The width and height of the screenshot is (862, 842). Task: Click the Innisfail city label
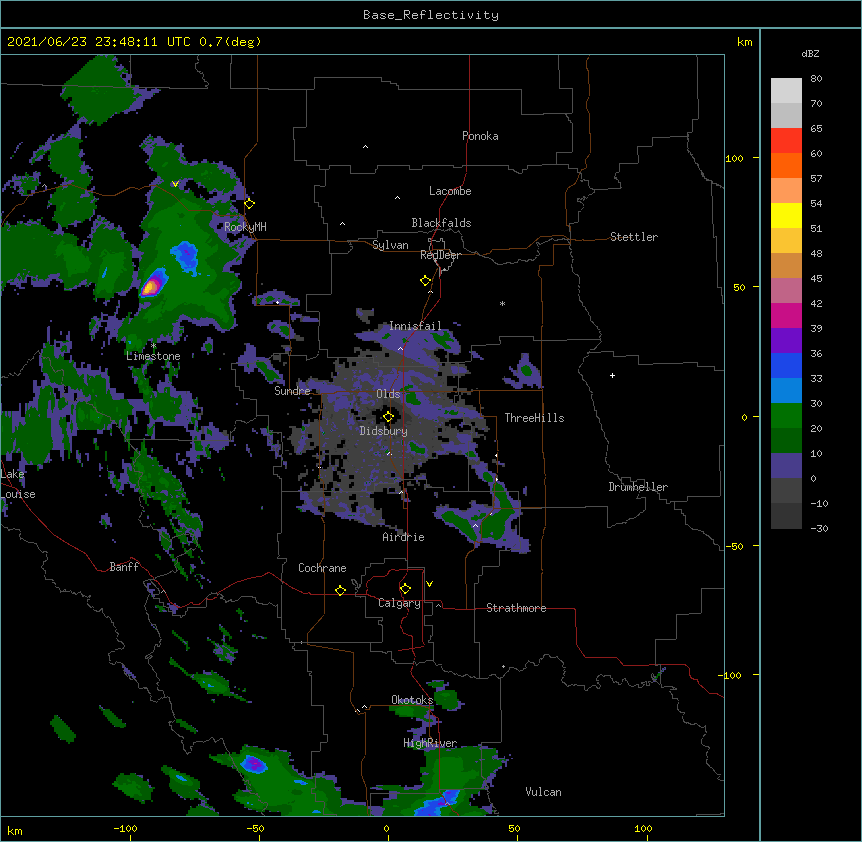point(415,326)
